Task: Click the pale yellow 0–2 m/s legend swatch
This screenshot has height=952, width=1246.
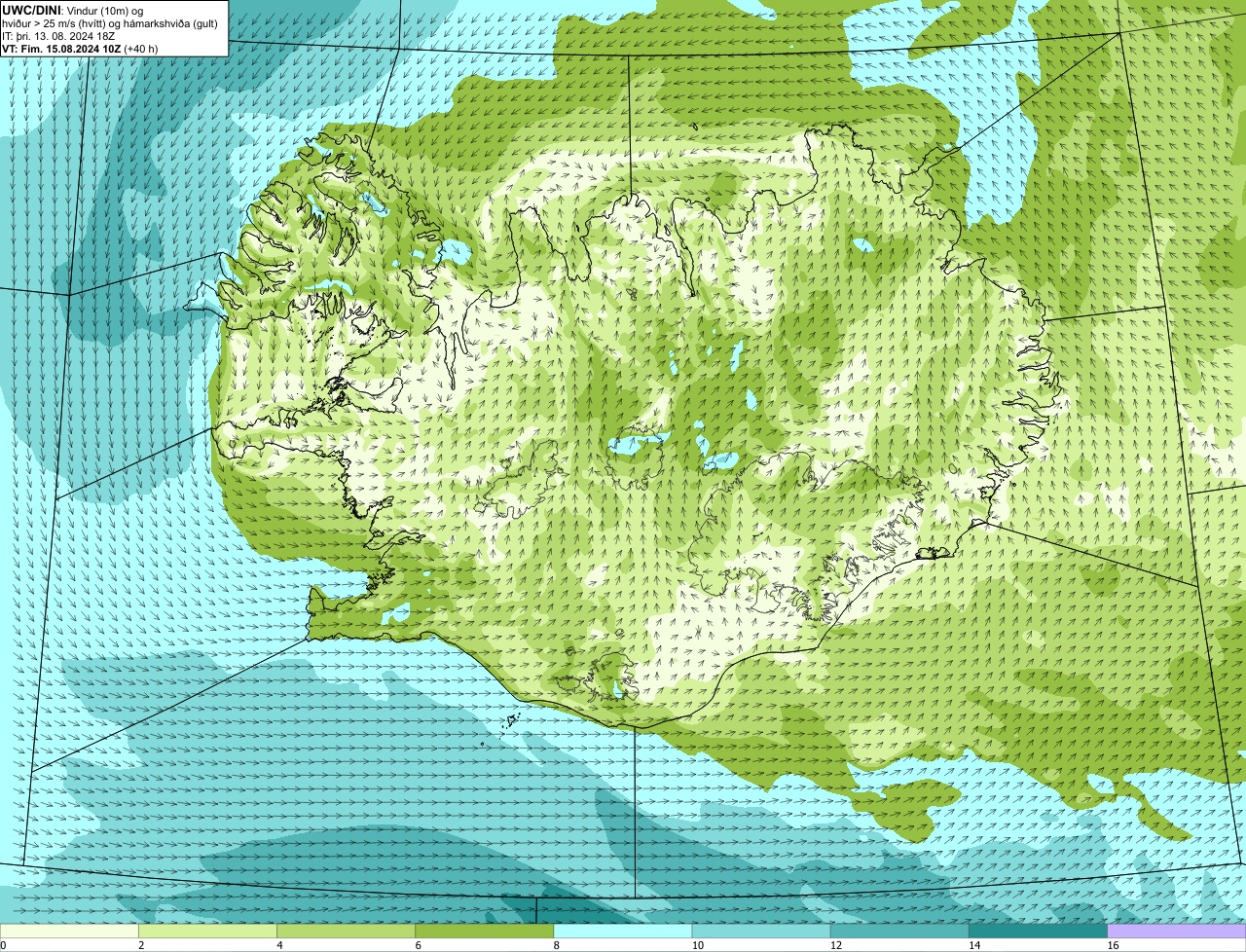Action: 69,931
